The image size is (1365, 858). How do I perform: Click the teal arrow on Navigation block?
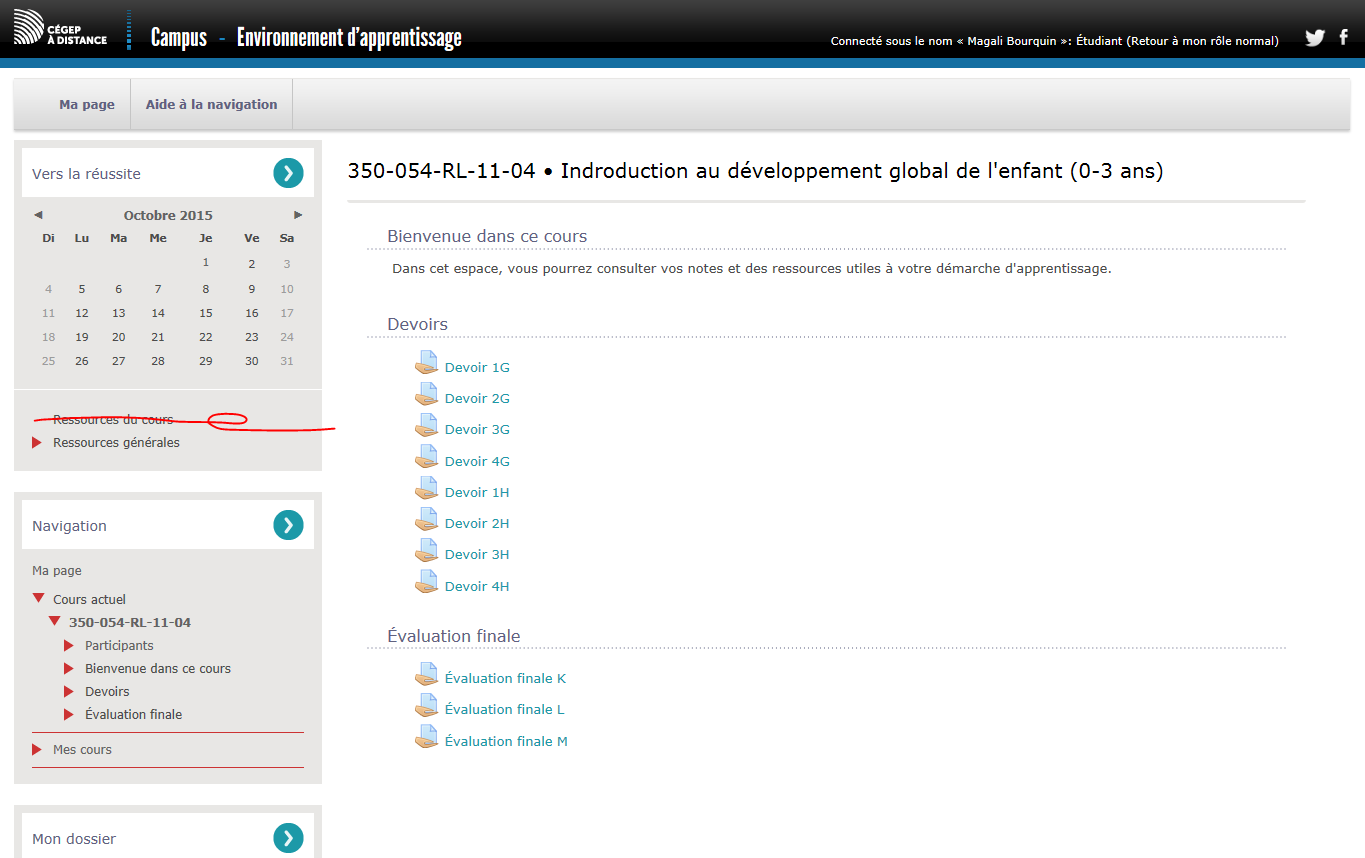tap(288, 525)
